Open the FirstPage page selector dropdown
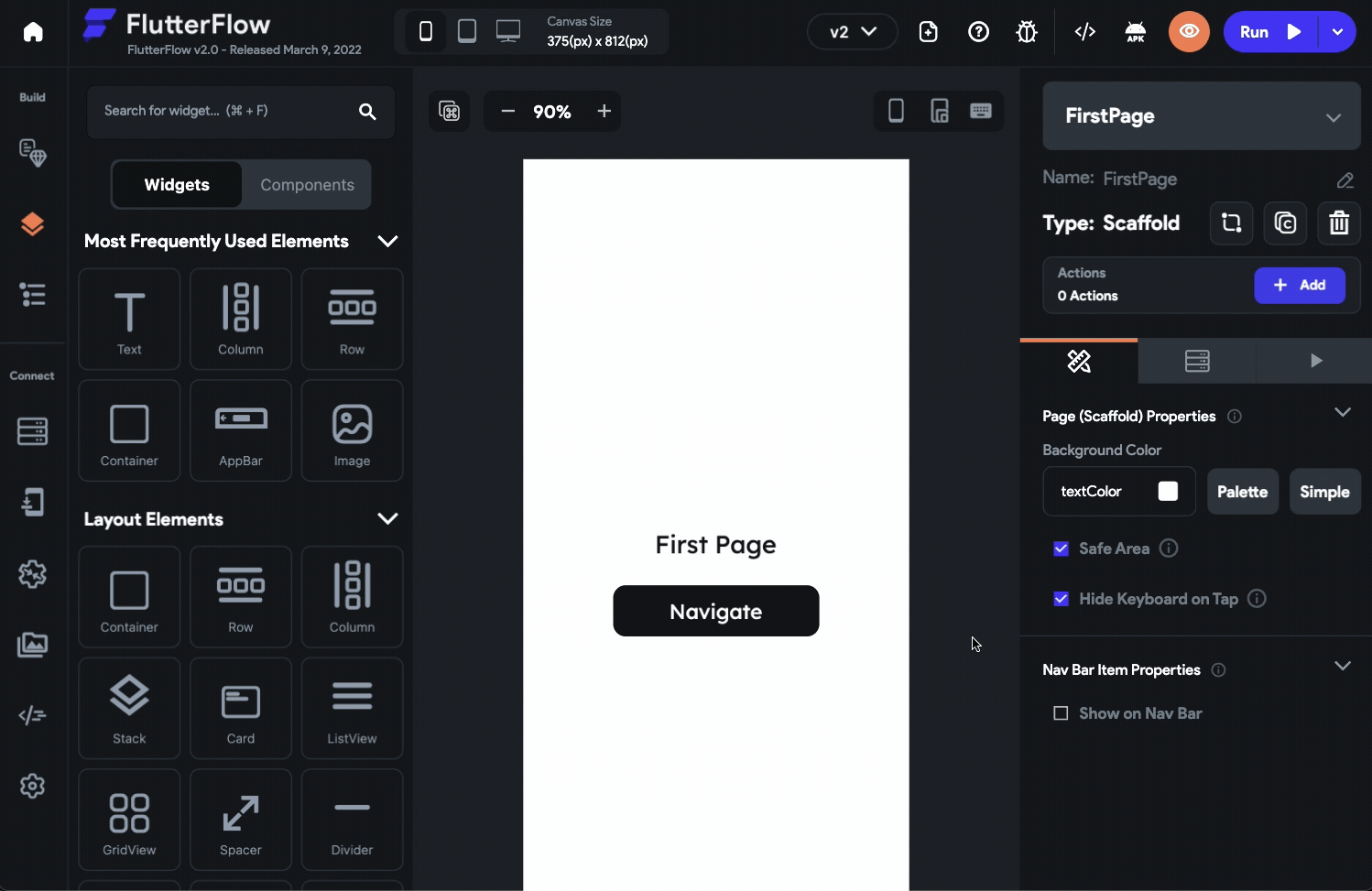This screenshot has width=1372, height=891. 1202,116
